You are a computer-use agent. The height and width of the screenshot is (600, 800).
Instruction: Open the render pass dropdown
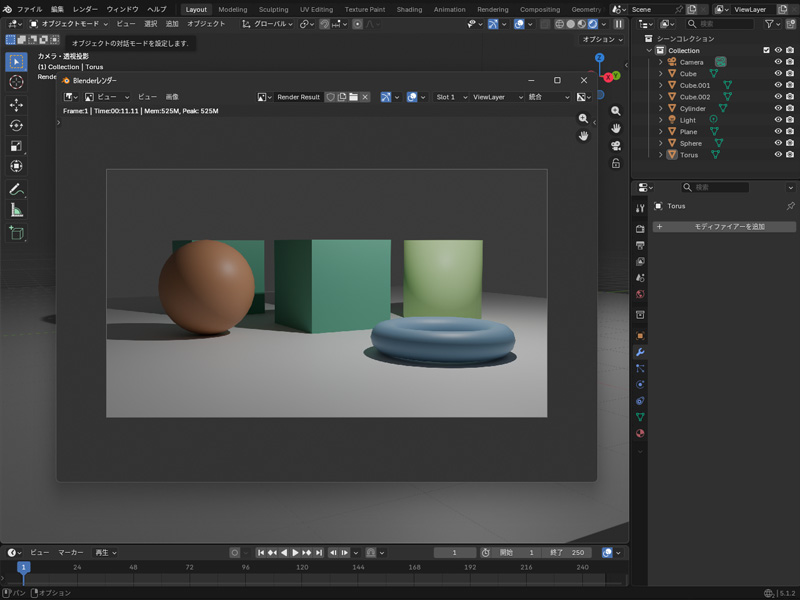[x=548, y=97]
